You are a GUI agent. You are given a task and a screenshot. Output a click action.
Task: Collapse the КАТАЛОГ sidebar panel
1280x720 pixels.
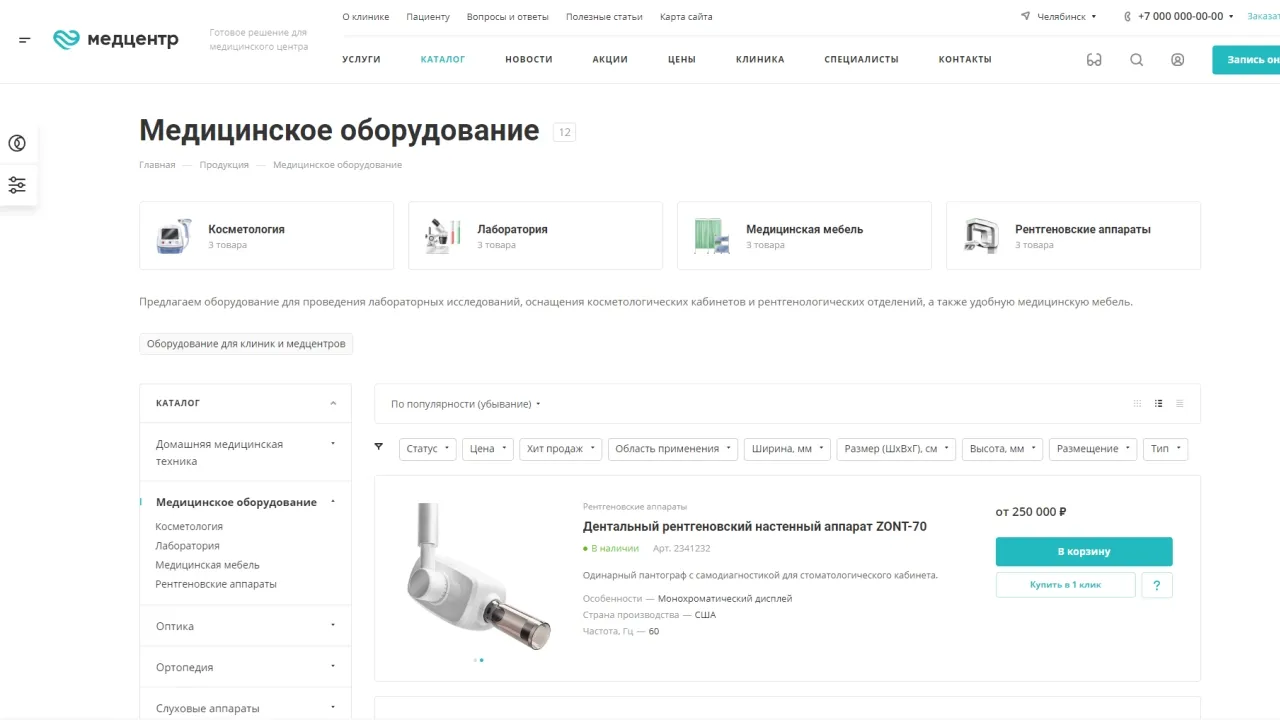point(333,404)
